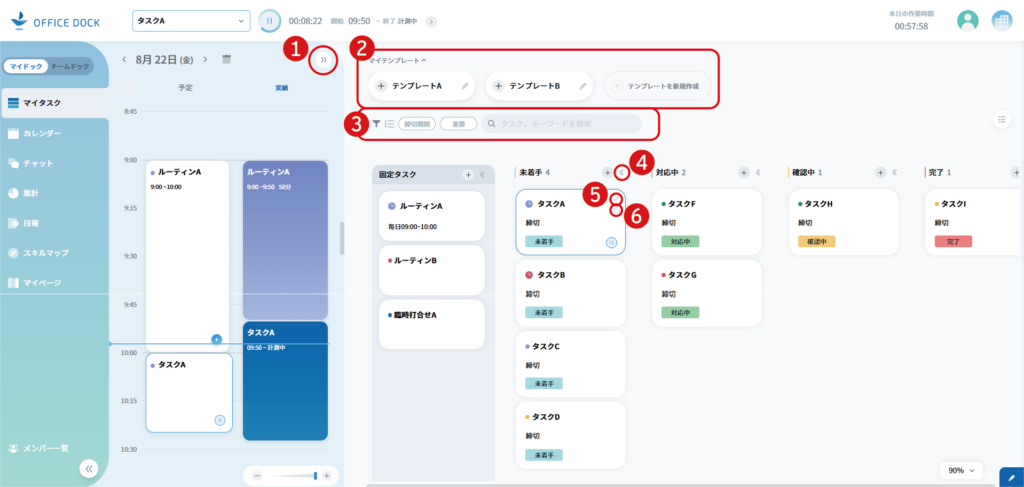Click テンプレートを新規作成 button
The image size is (1024, 487).
point(658,87)
